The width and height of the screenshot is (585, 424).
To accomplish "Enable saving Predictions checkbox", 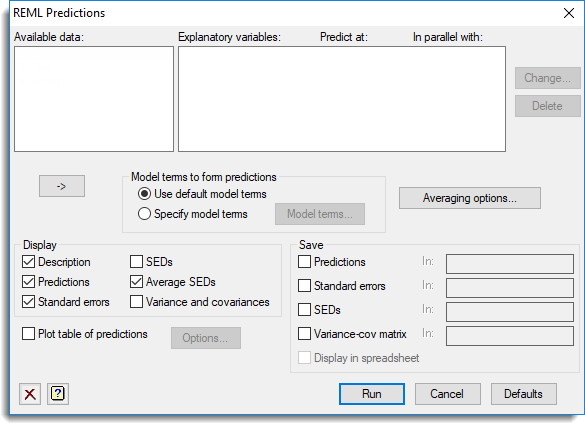I will 304,262.
